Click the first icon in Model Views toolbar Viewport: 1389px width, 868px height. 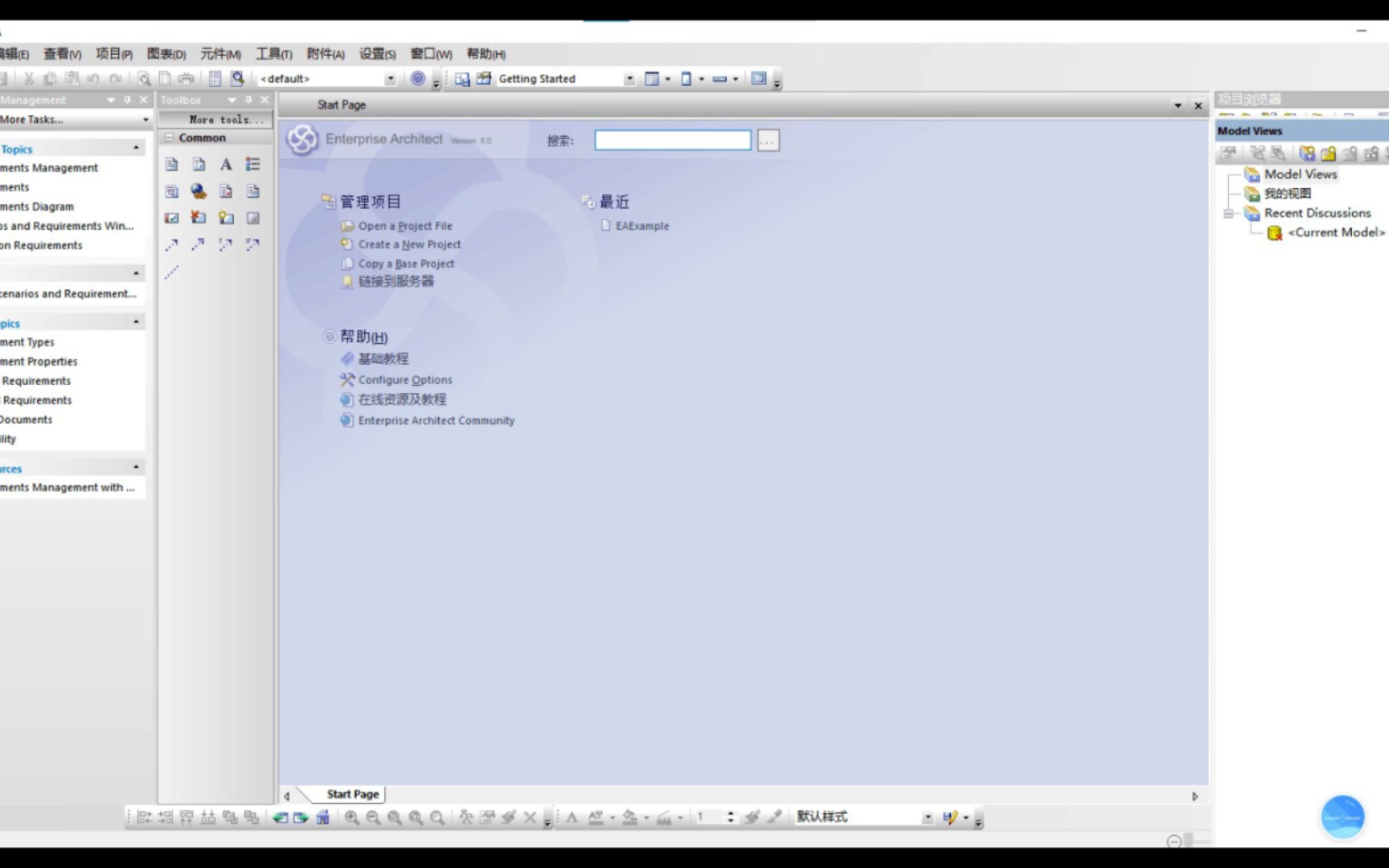coord(1228,153)
